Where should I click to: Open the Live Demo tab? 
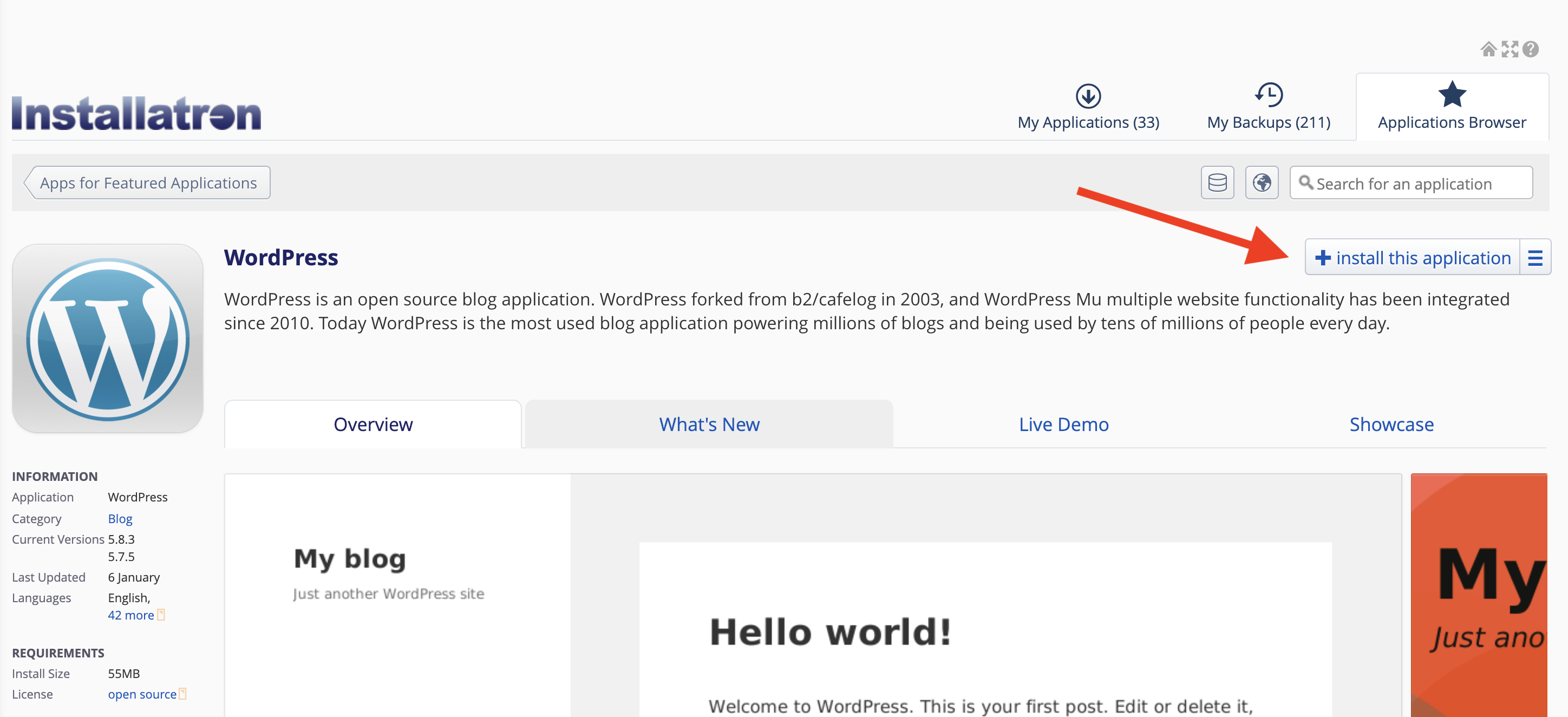pos(1064,424)
